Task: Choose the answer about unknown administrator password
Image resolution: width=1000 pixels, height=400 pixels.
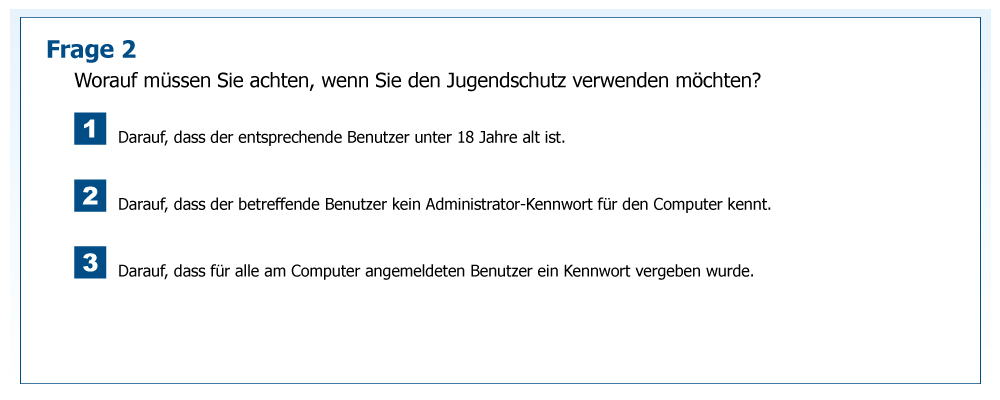Action: [x=444, y=204]
